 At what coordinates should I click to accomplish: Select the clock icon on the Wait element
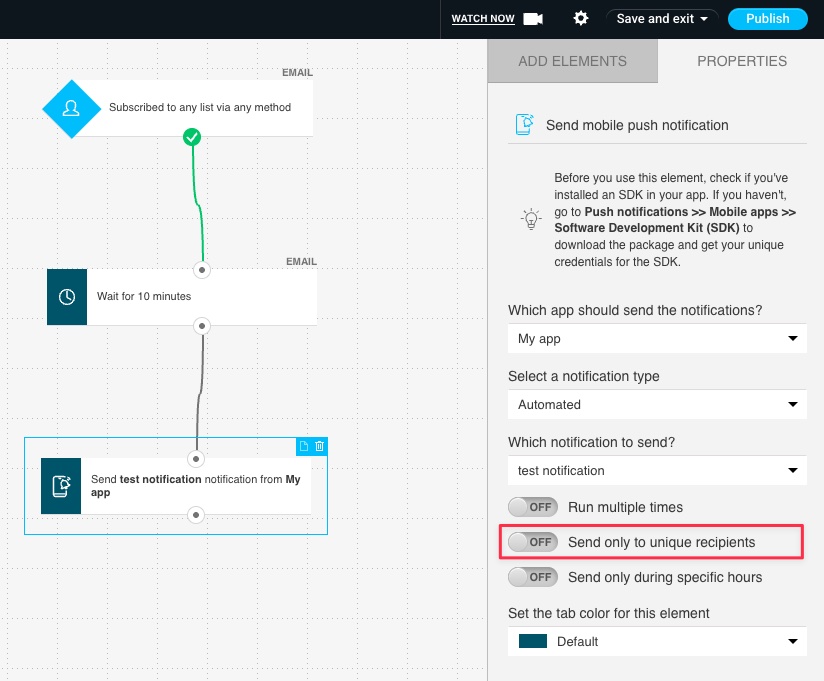pyautogui.click(x=66, y=297)
